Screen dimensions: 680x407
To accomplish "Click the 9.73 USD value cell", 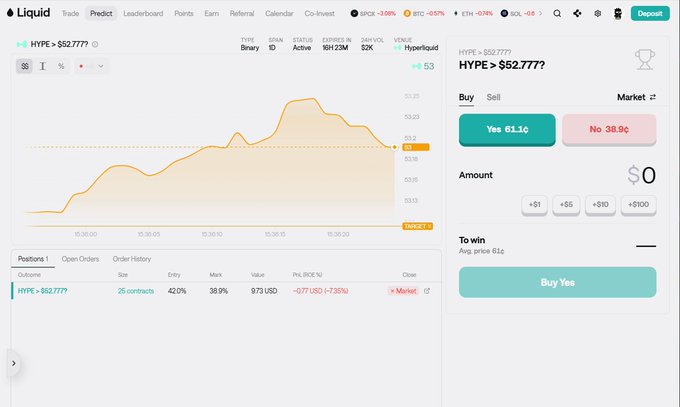I will [x=264, y=291].
